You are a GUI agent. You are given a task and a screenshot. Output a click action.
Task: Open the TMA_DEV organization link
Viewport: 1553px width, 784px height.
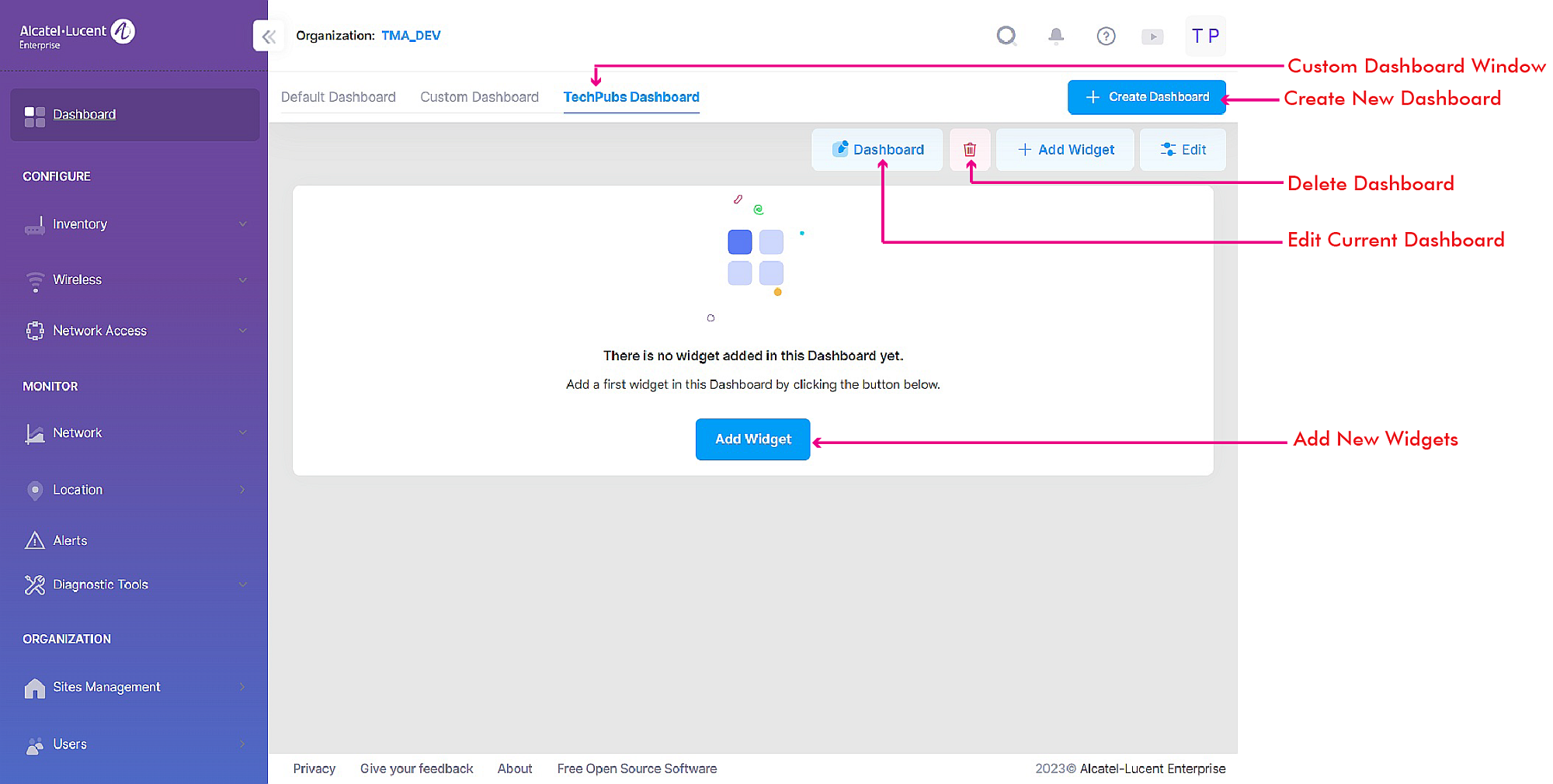(x=411, y=36)
